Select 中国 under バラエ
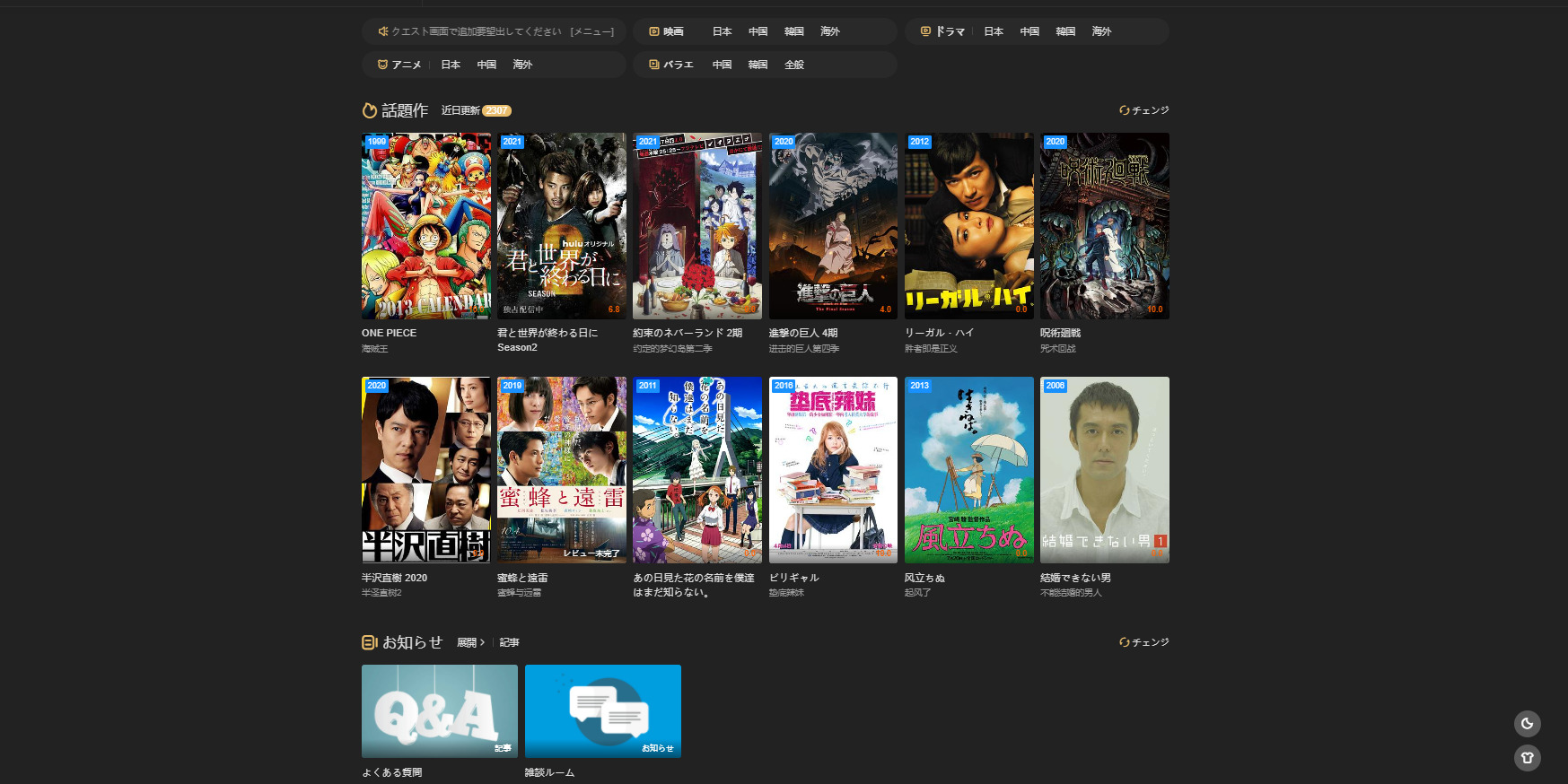Viewport: 1568px width, 784px height. point(723,65)
